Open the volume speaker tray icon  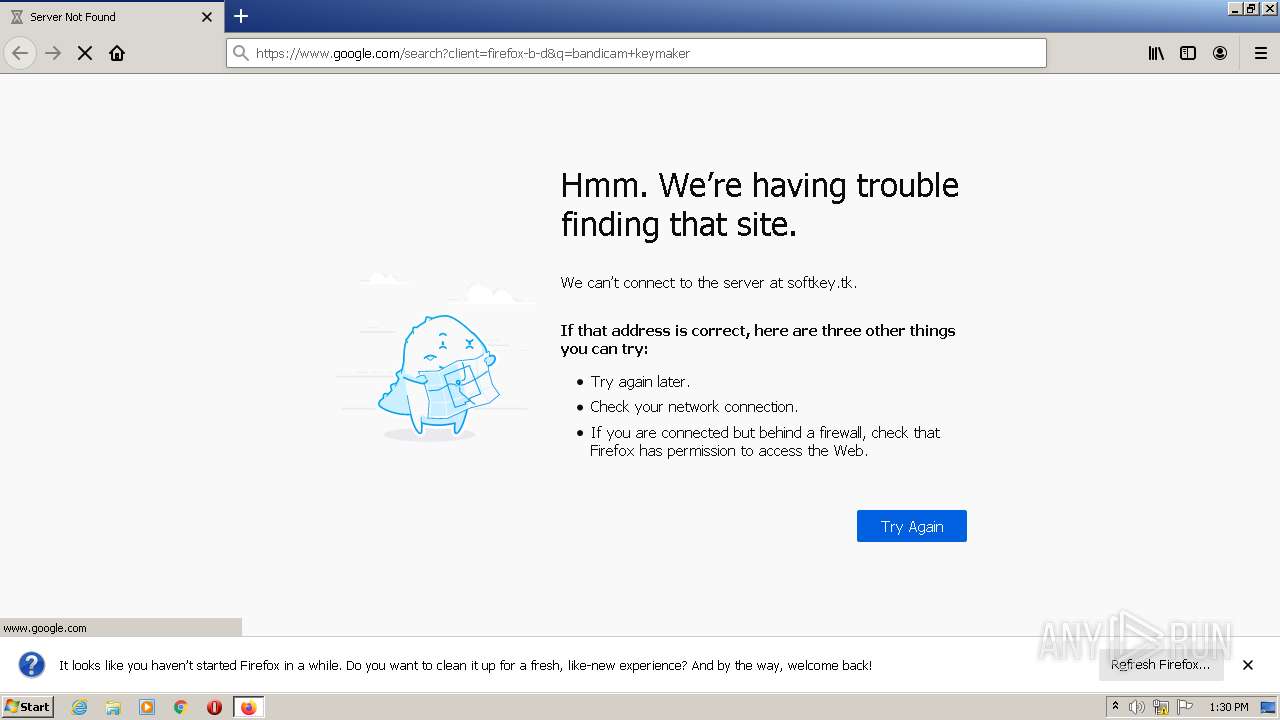coord(1137,707)
